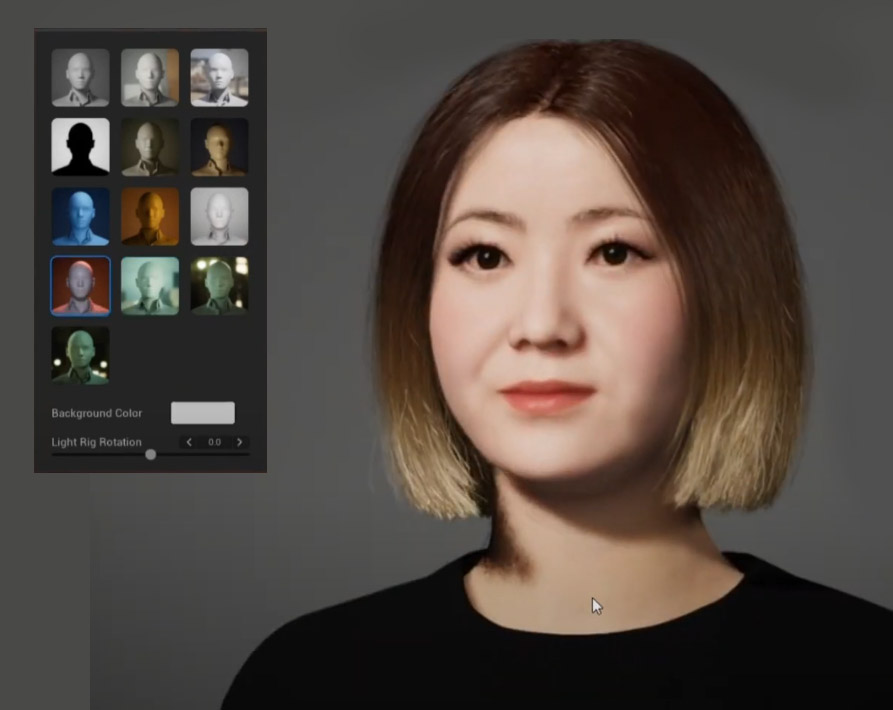893x710 pixels.
Task: Choose the teal mint lighting preset
Action: pyautogui.click(x=150, y=286)
